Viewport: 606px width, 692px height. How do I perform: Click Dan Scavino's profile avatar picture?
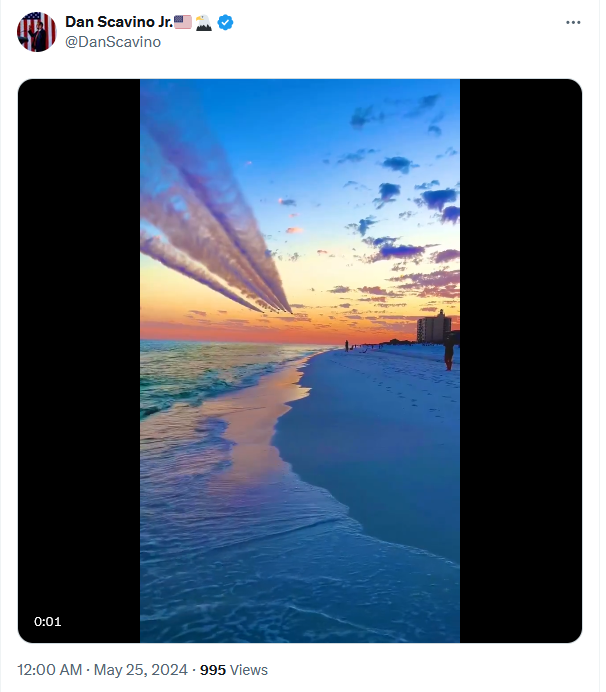(x=37, y=32)
